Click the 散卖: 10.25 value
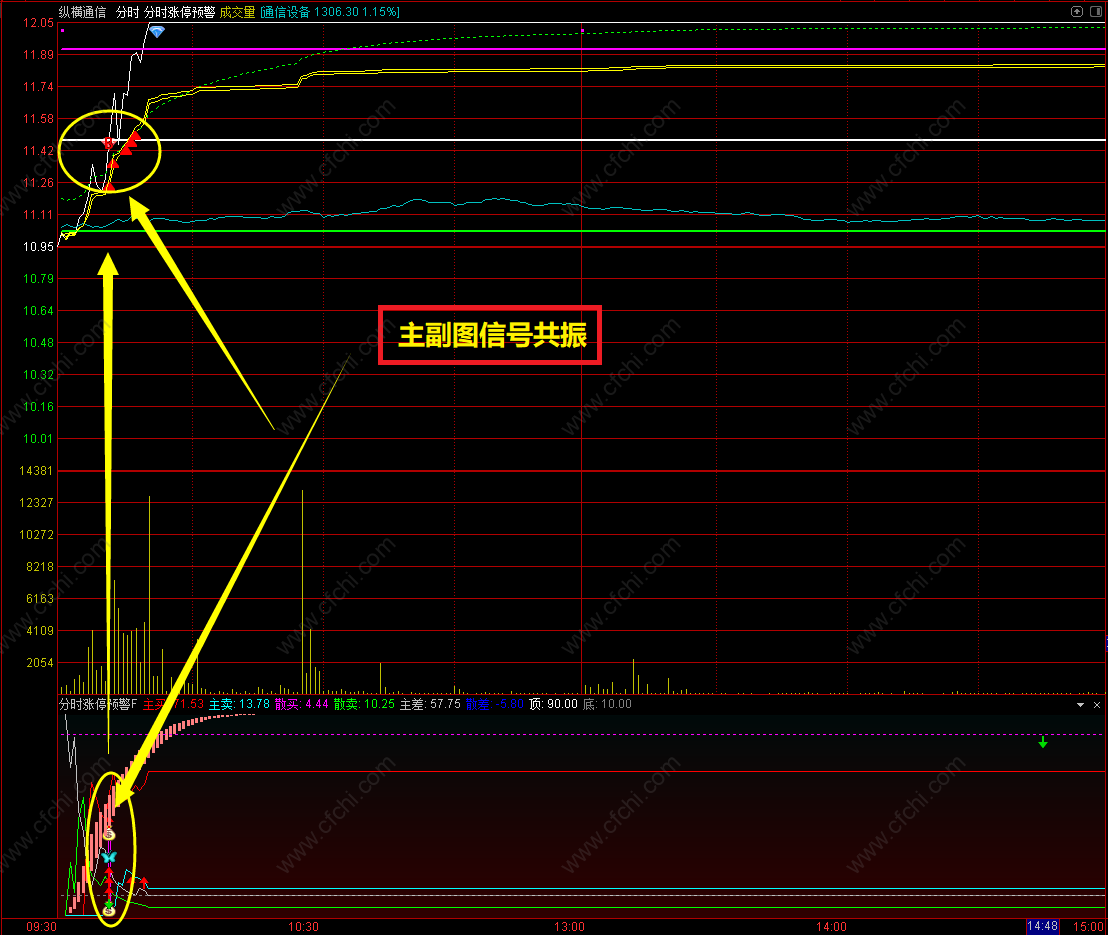The width and height of the screenshot is (1108, 935). point(365,704)
